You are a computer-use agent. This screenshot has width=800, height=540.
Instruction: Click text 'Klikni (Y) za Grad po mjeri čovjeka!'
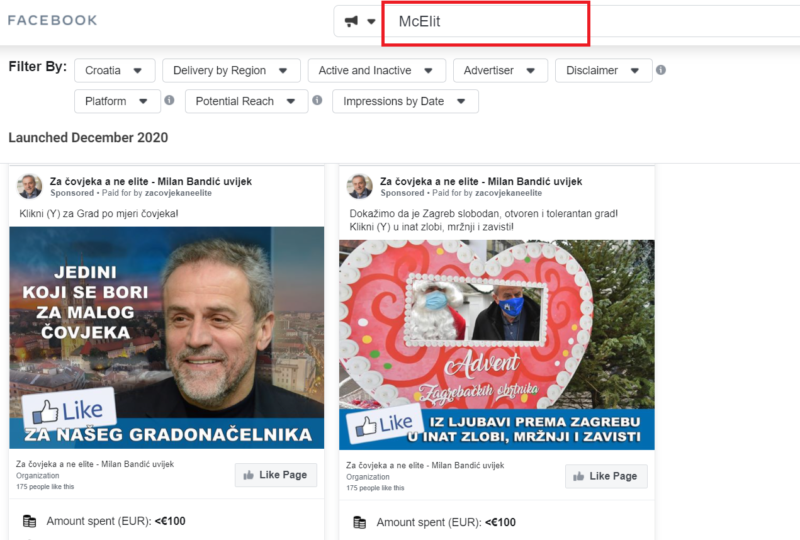click(99, 213)
